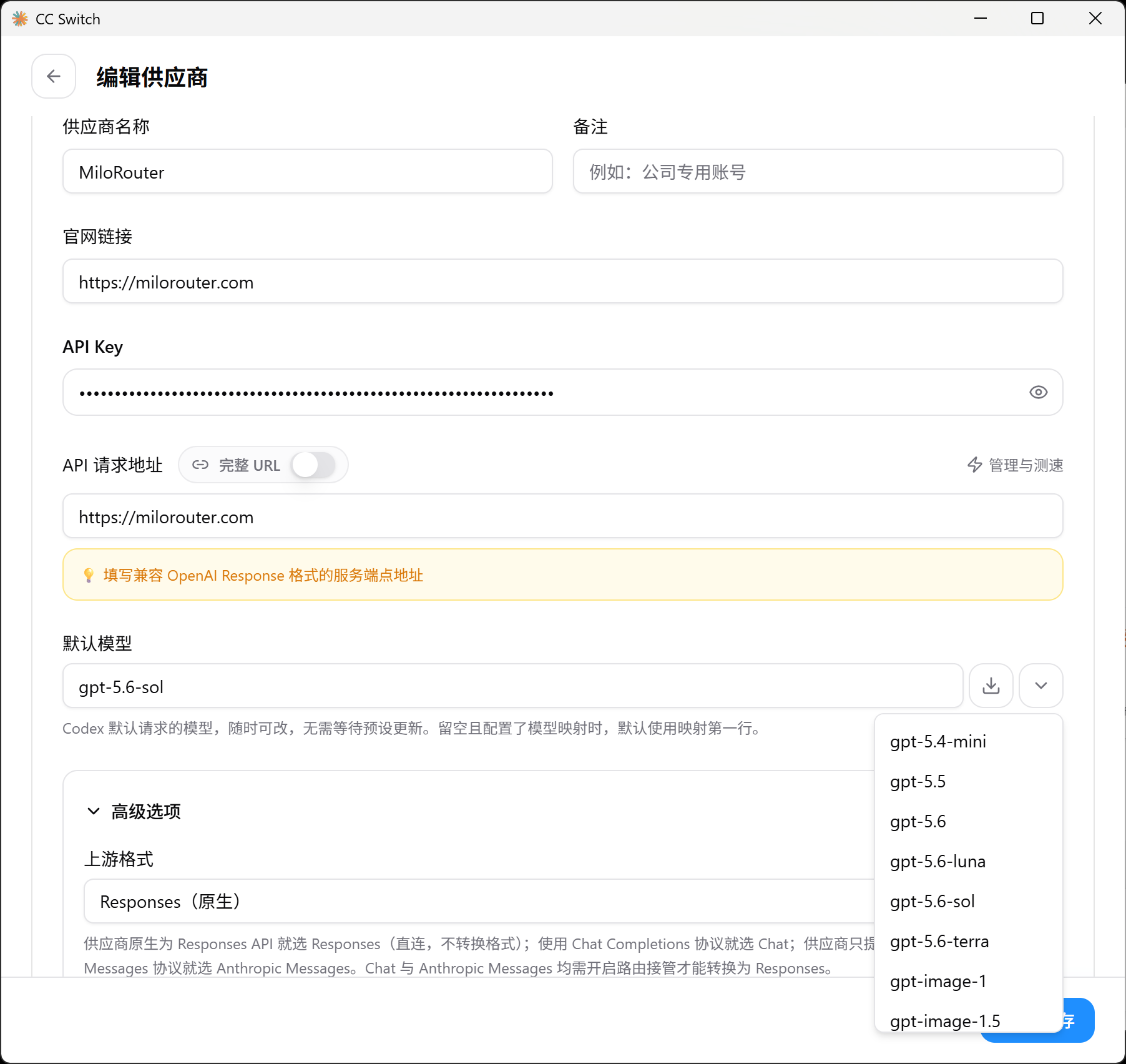This screenshot has width=1126, height=1064.
Task: Reveal API key with eye icon
Action: click(1038, 392)
